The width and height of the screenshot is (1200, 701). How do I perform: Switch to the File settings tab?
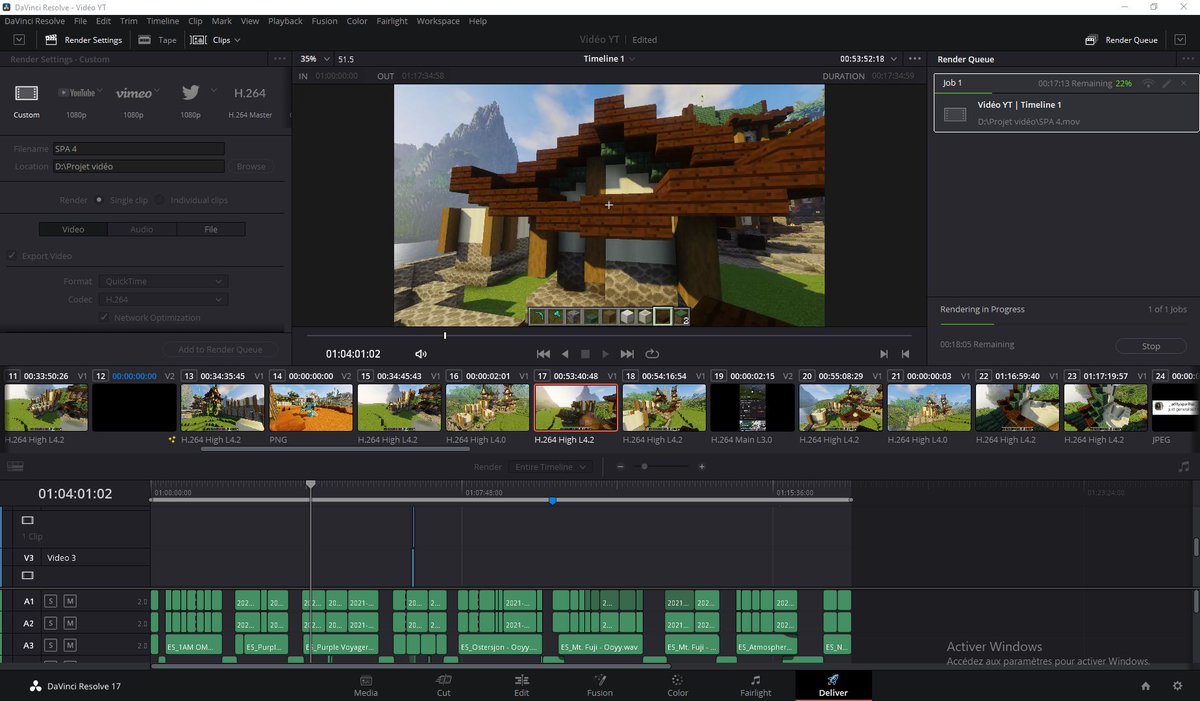tap(211, 229)
